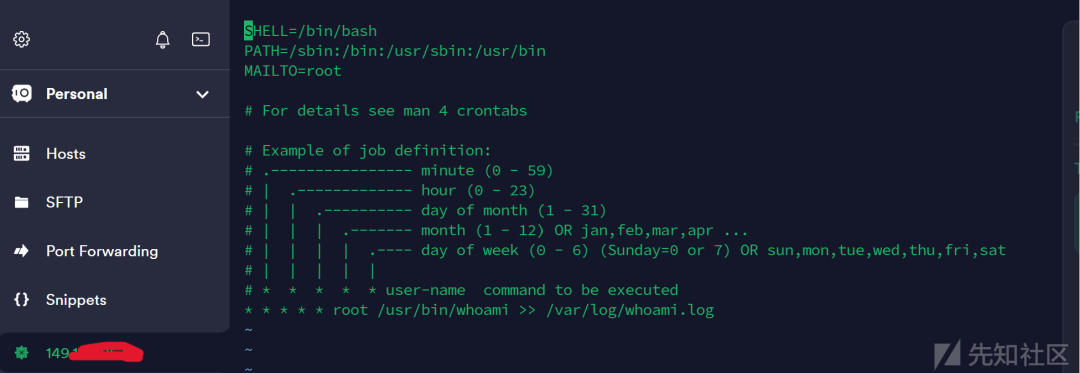Image resolution: width=1080 pixels, height=373 pixels.
Task: Open the Snippets section
Action: point(76,300)
